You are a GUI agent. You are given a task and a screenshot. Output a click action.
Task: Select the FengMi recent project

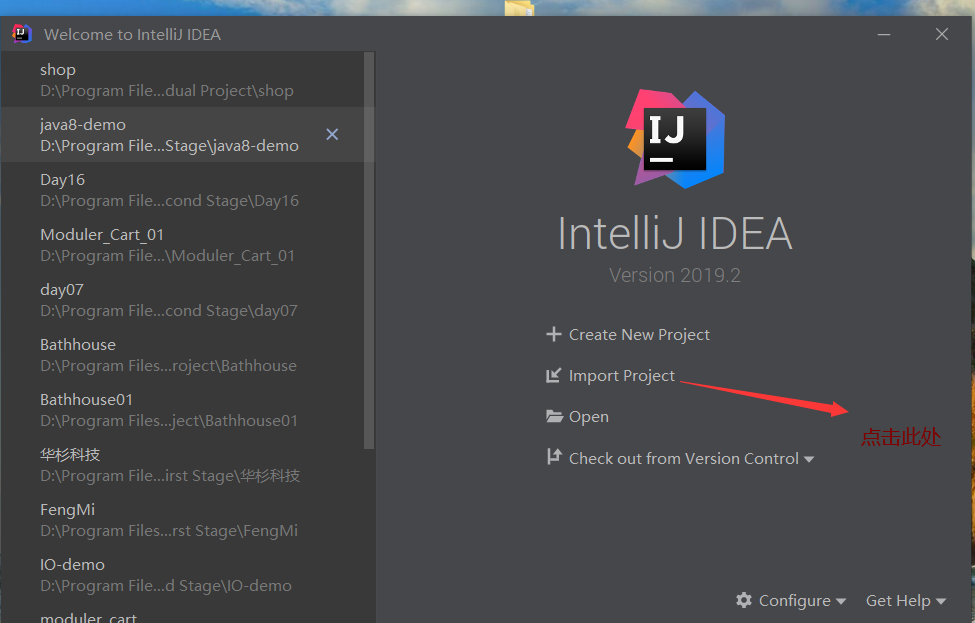(x=150, y=518)
